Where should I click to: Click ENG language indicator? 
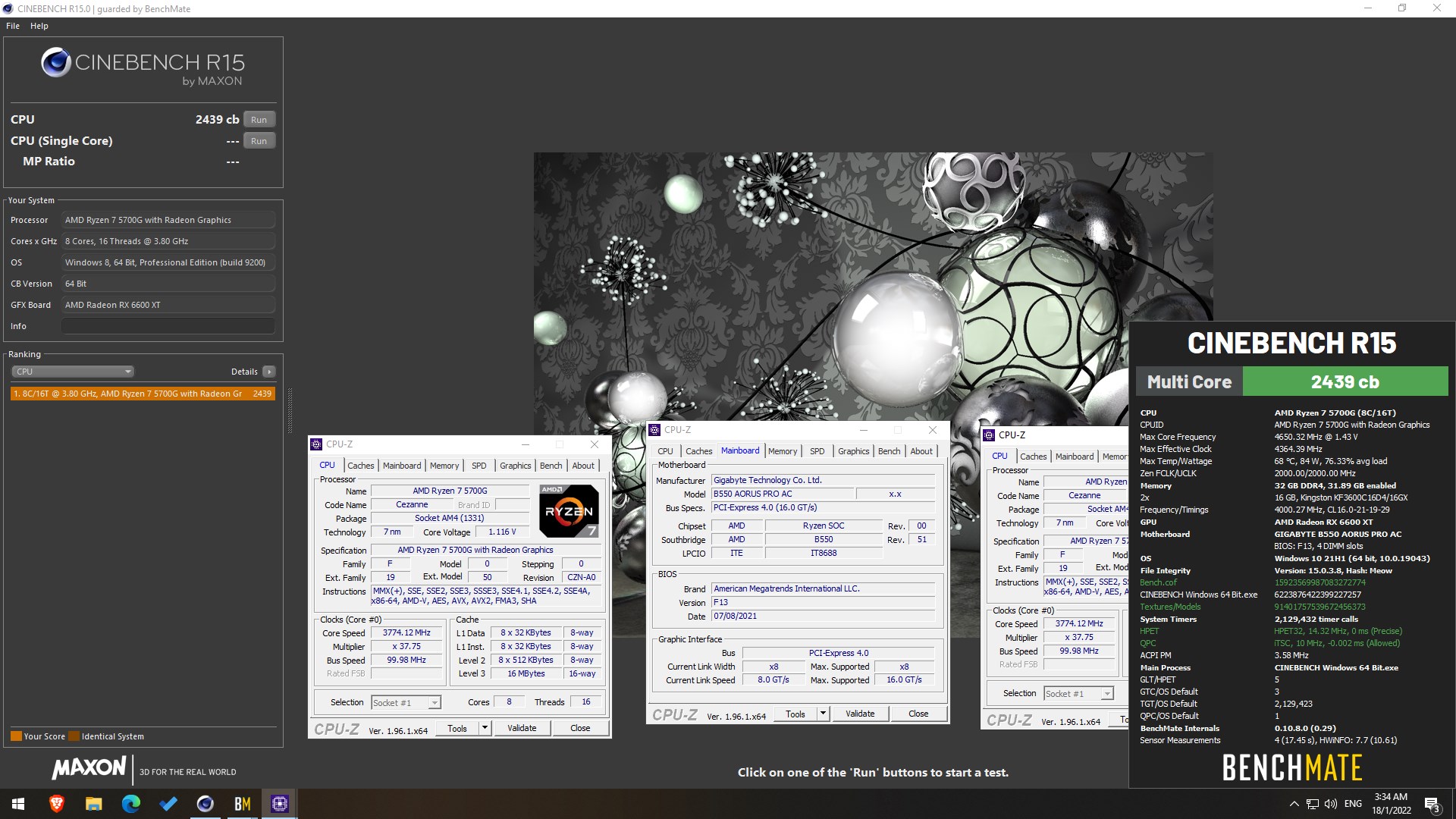pyautogui.click(x=1353, y=804)
